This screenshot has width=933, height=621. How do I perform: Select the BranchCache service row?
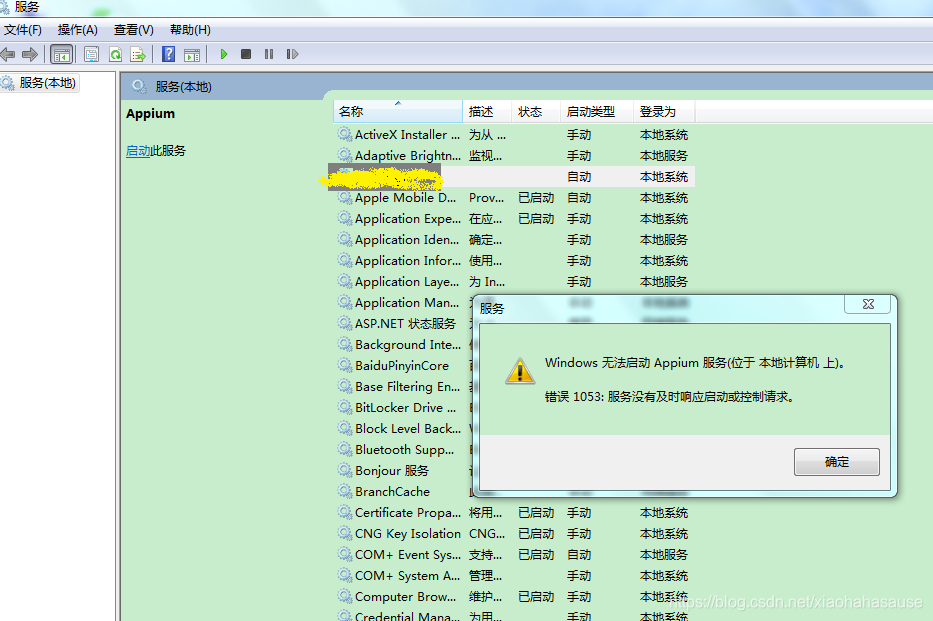[403, 492]
